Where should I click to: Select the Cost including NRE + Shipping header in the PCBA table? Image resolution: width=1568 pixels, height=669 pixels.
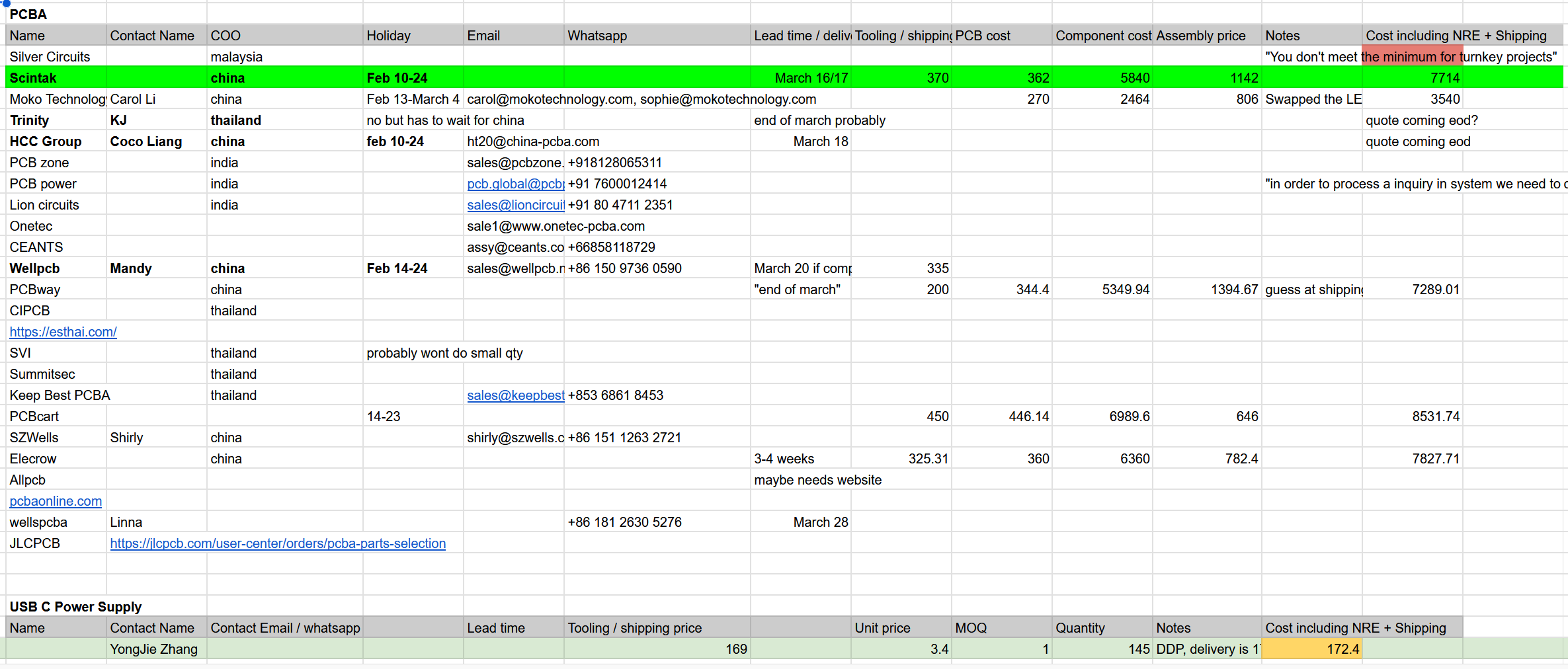click(1456, 36)
